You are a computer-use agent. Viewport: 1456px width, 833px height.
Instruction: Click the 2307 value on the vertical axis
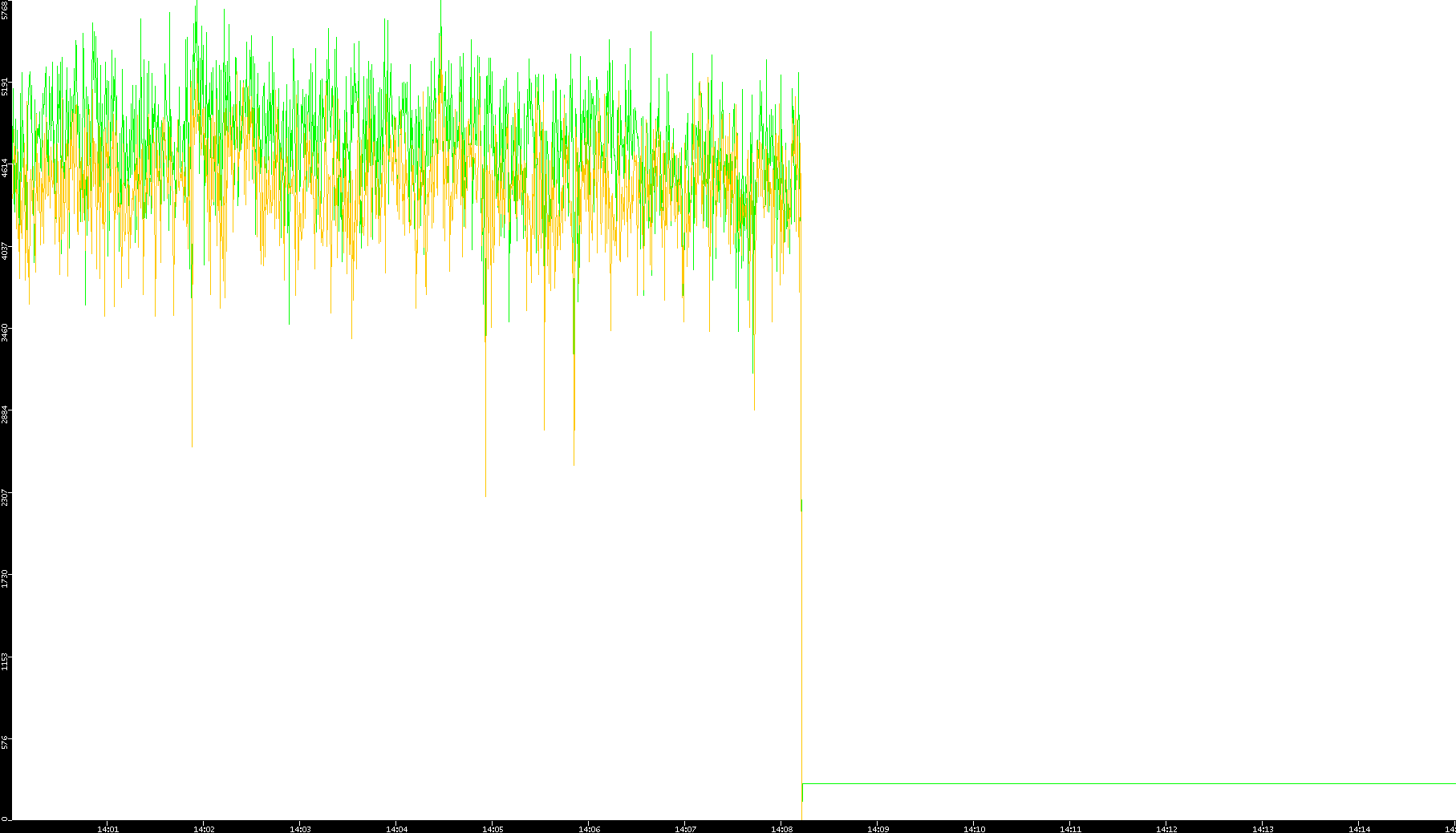tap(6, 497)
